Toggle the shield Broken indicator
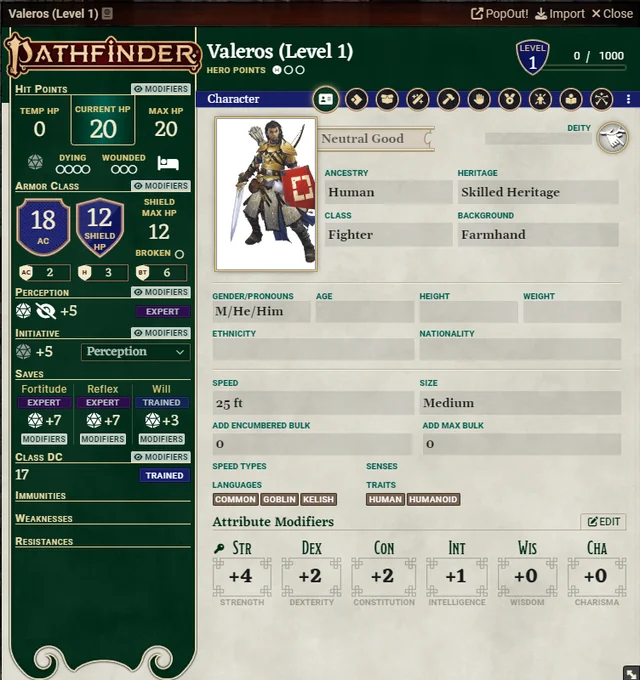The height and width of the screenshot is (680, 640). [179, 254]
